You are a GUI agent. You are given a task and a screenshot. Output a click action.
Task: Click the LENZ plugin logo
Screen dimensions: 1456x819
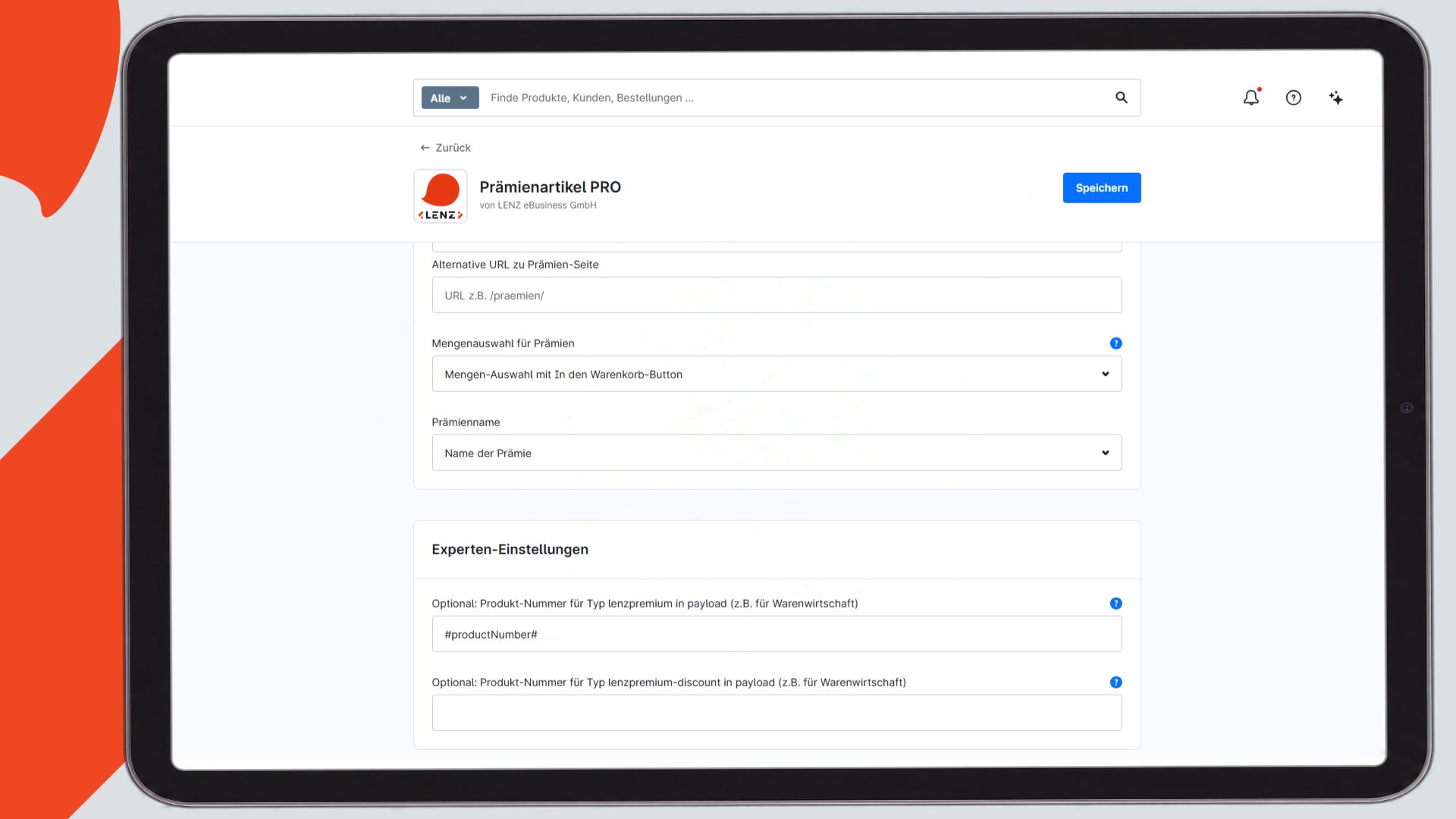click(441, 196)
